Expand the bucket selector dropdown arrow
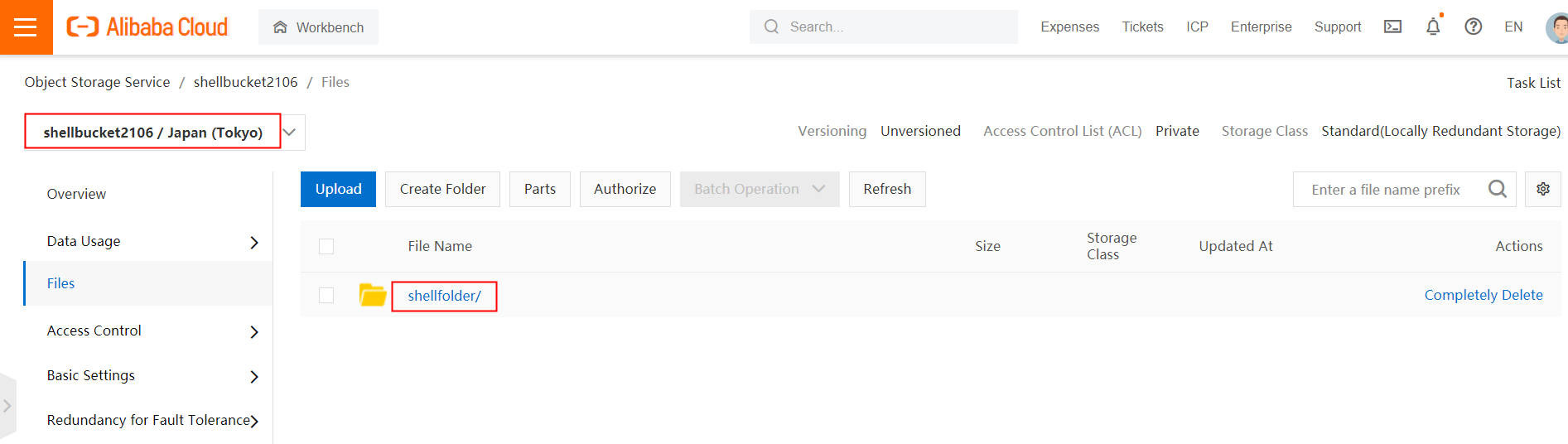 [290, 132]
